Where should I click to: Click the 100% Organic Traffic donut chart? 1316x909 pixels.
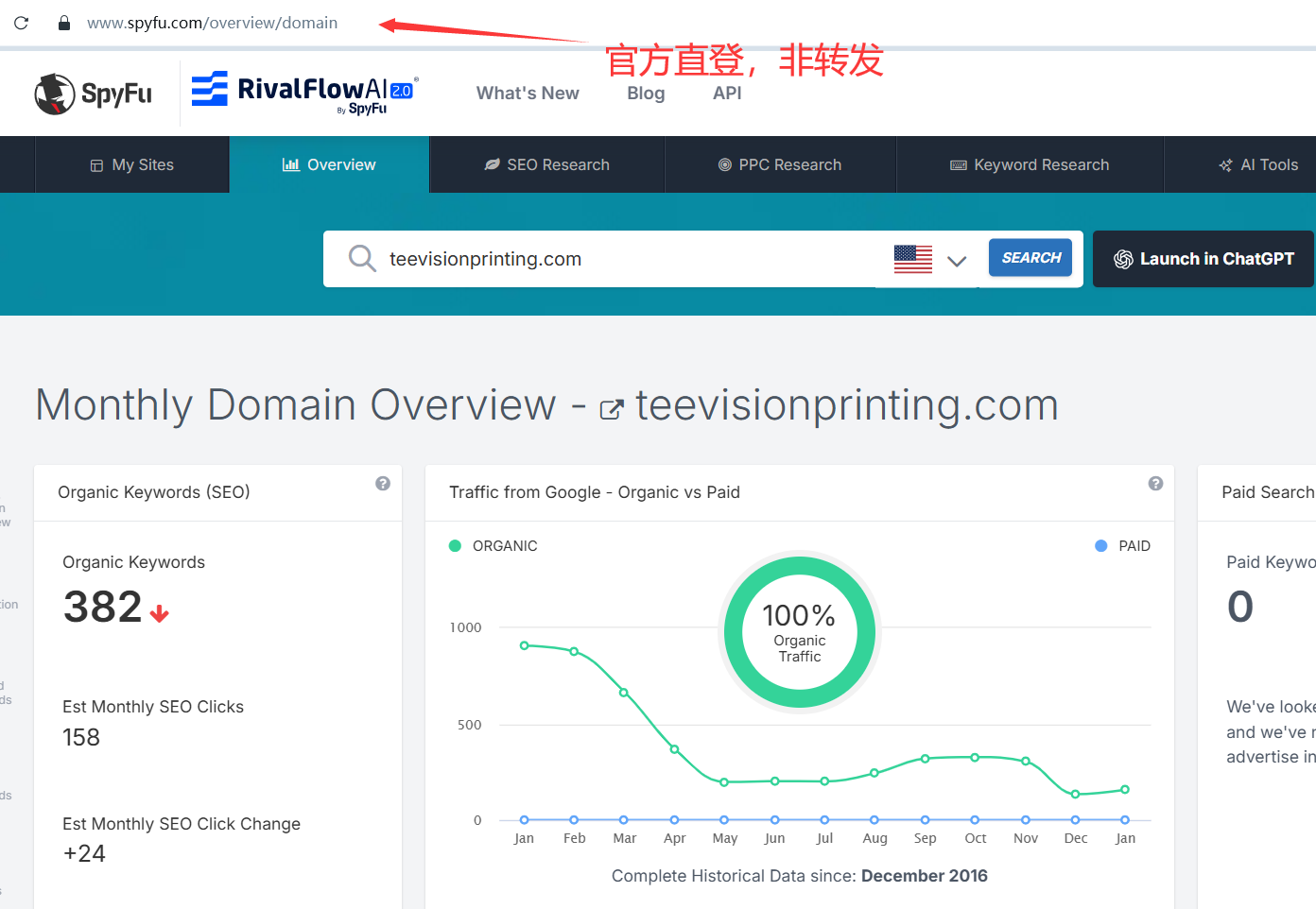pos(800,631)
